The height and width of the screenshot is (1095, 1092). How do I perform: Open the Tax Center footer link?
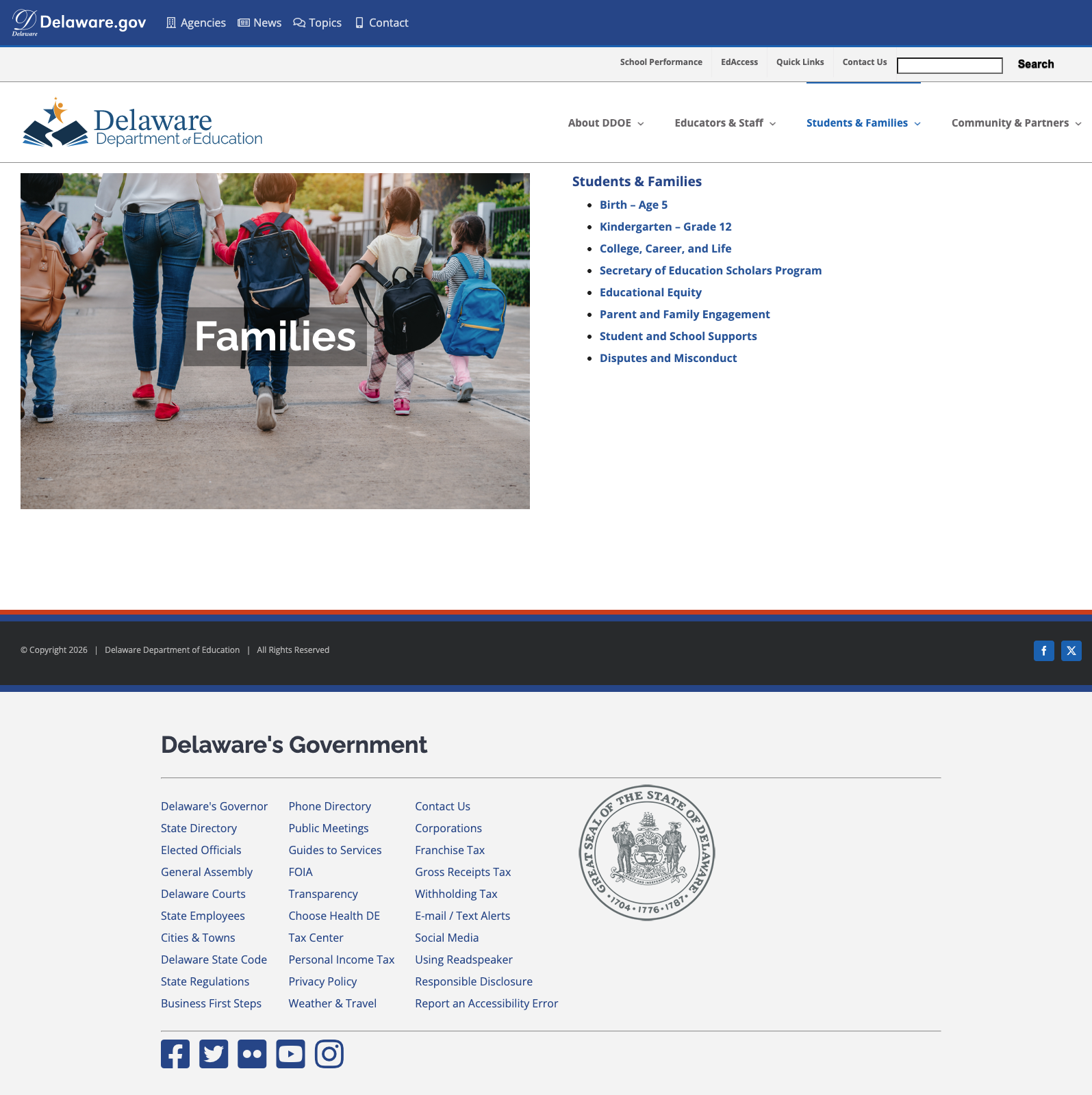pos(316,938)
